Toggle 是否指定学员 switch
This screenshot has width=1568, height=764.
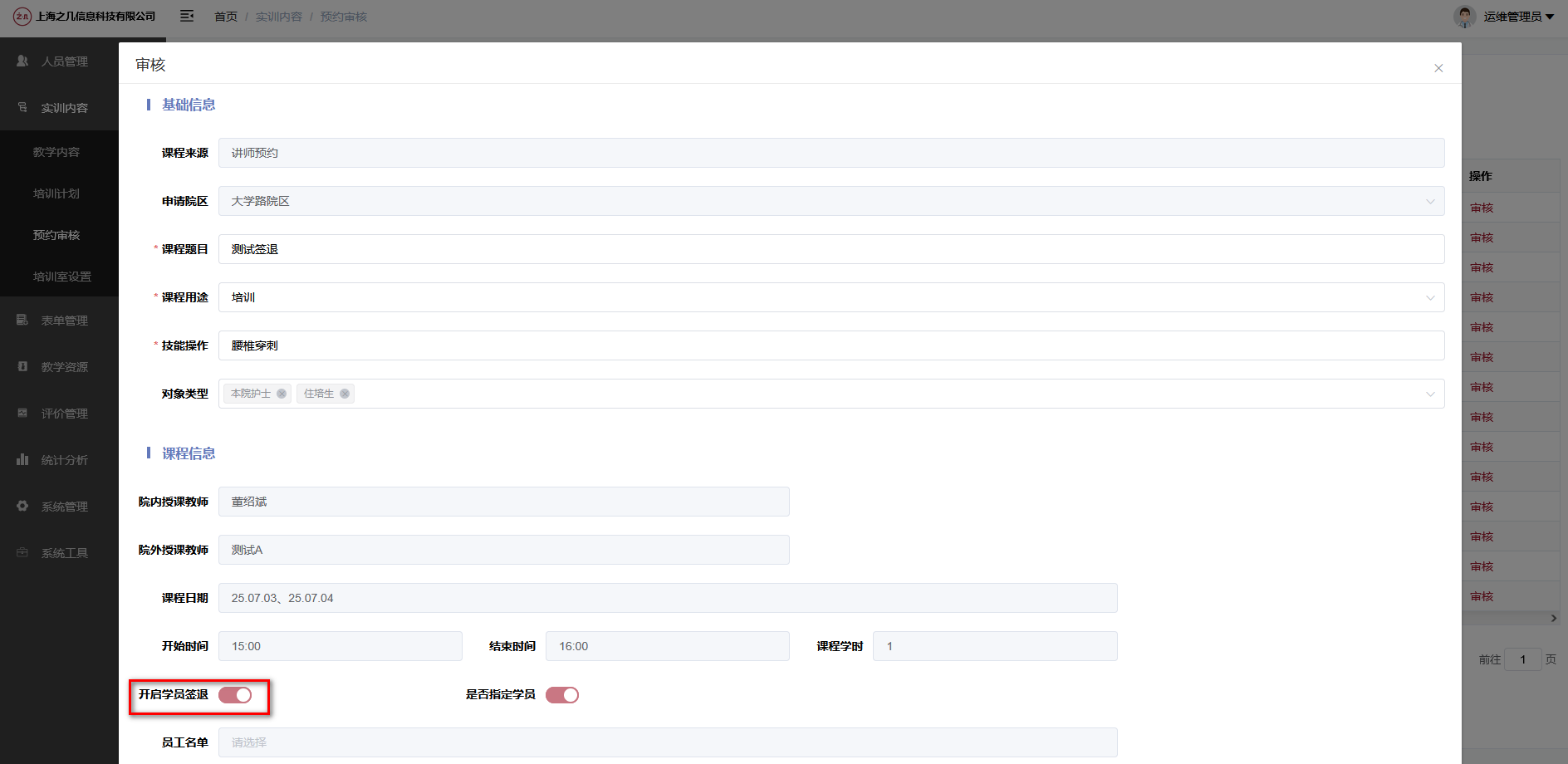coord(562,695)
